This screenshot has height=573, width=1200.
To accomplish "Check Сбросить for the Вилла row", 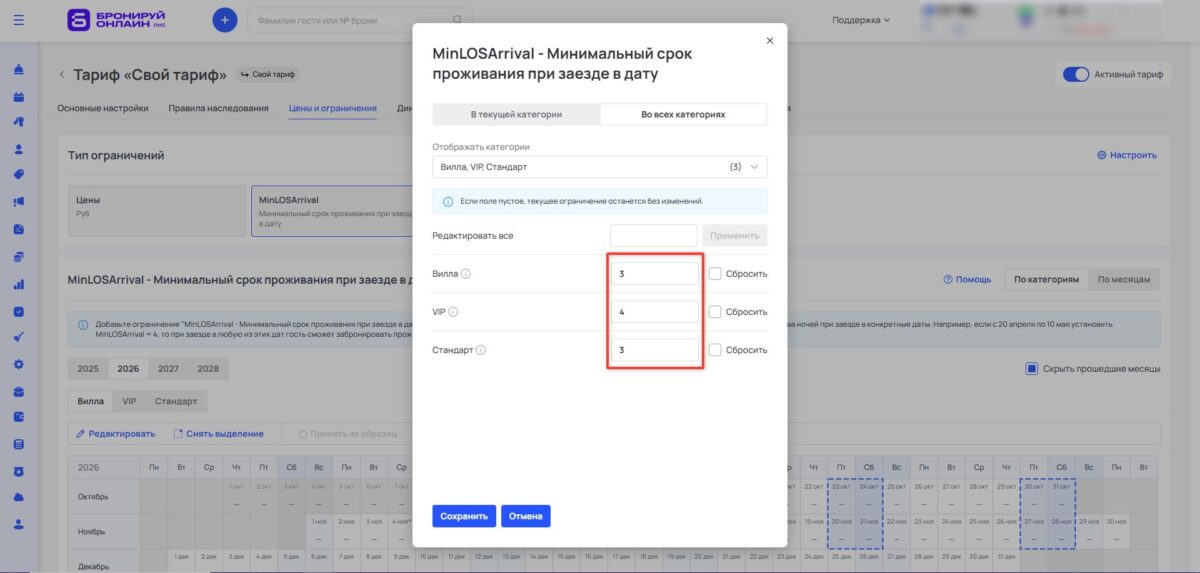I will tap(715, 273).
